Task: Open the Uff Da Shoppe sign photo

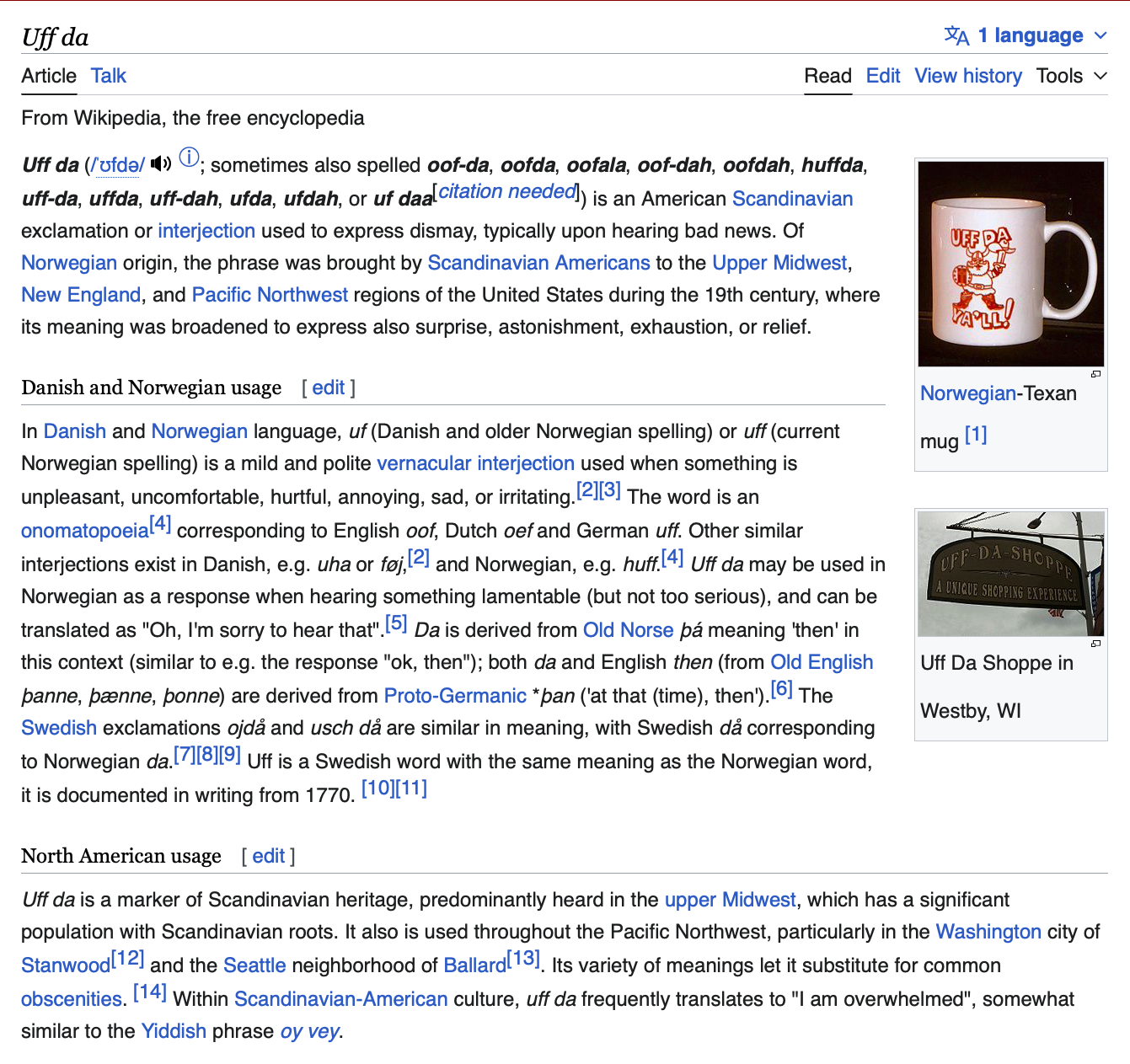Action: (x=1010, y=574)
